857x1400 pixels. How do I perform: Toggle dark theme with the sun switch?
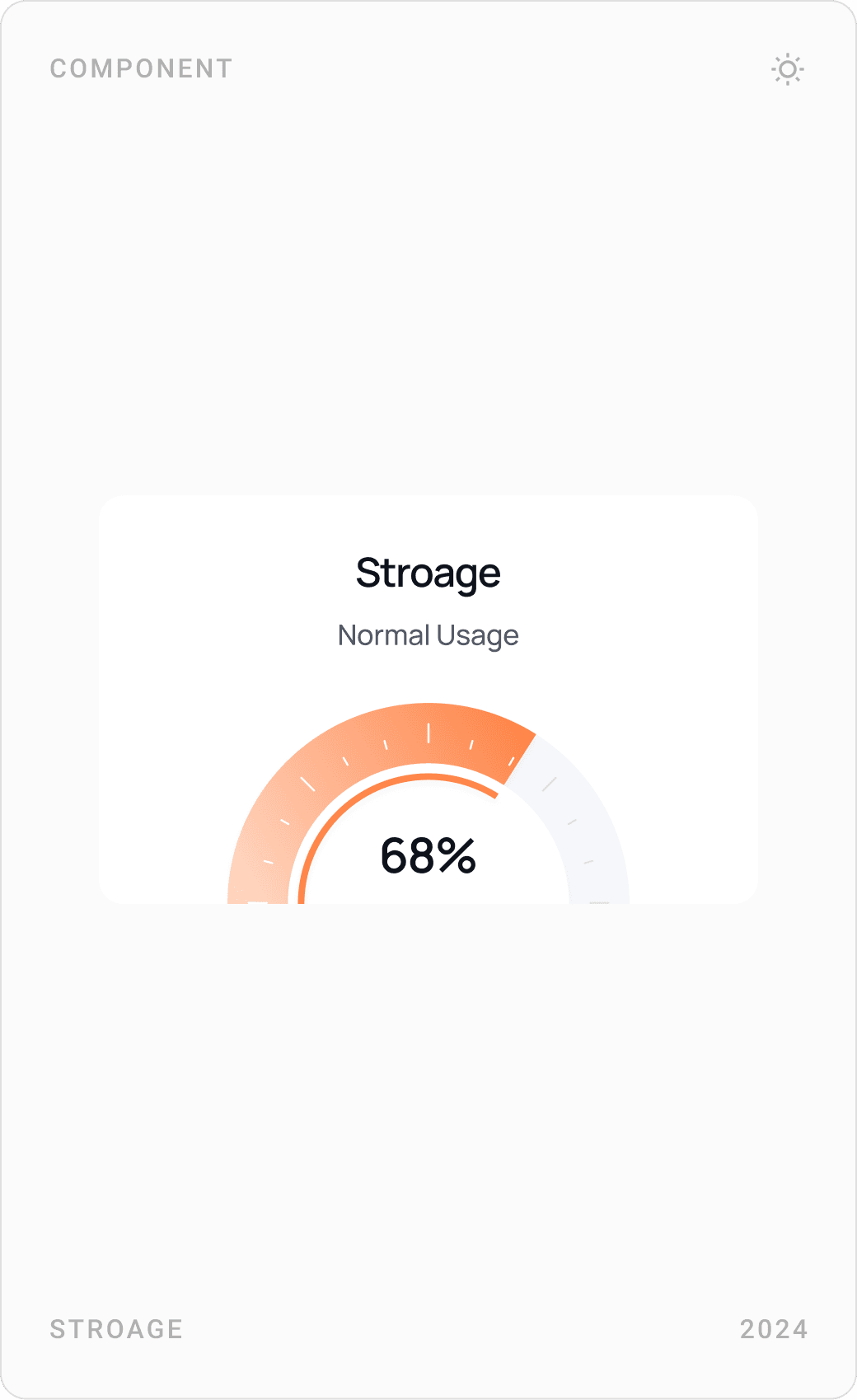788,69
